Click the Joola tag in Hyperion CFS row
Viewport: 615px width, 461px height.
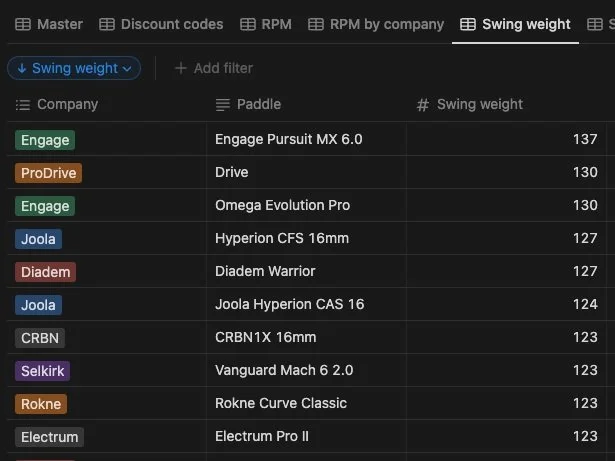[x=38, y=239]
